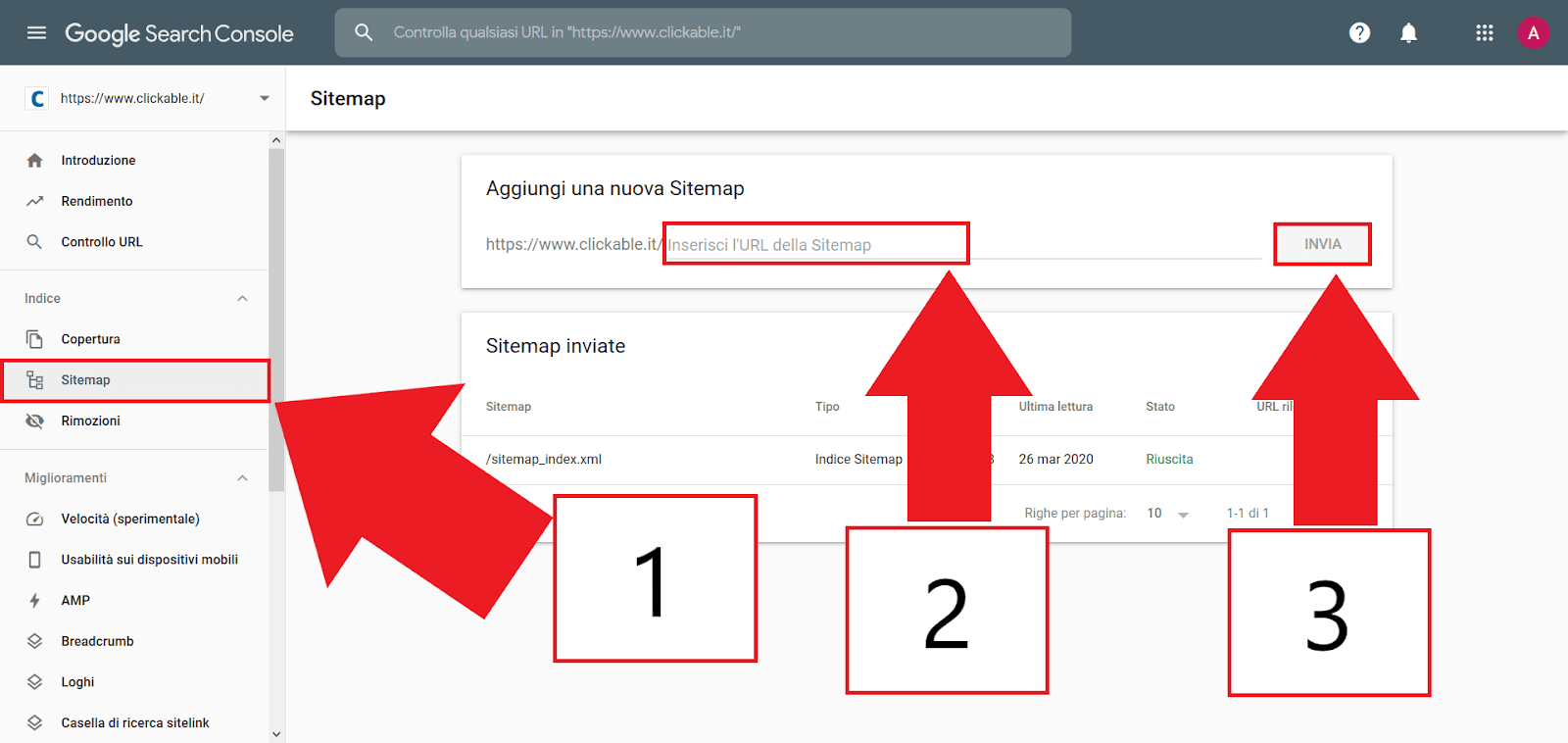Open the /sitemap_index.xml row
The width and height of the screenshot is (1568, 743).
pyautogui.click(x=926, y=460)
